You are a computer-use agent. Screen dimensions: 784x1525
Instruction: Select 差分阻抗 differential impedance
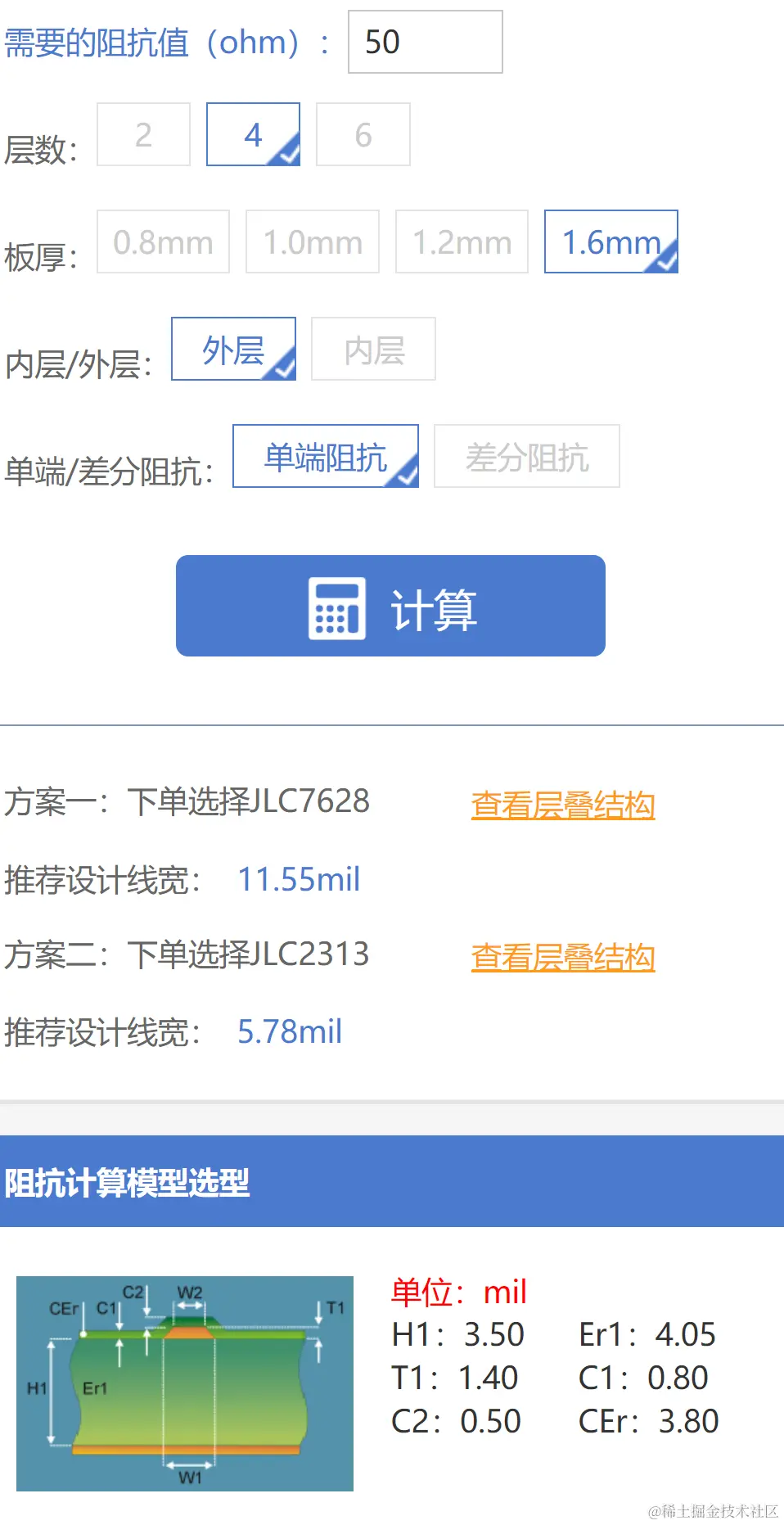(527, 456)
